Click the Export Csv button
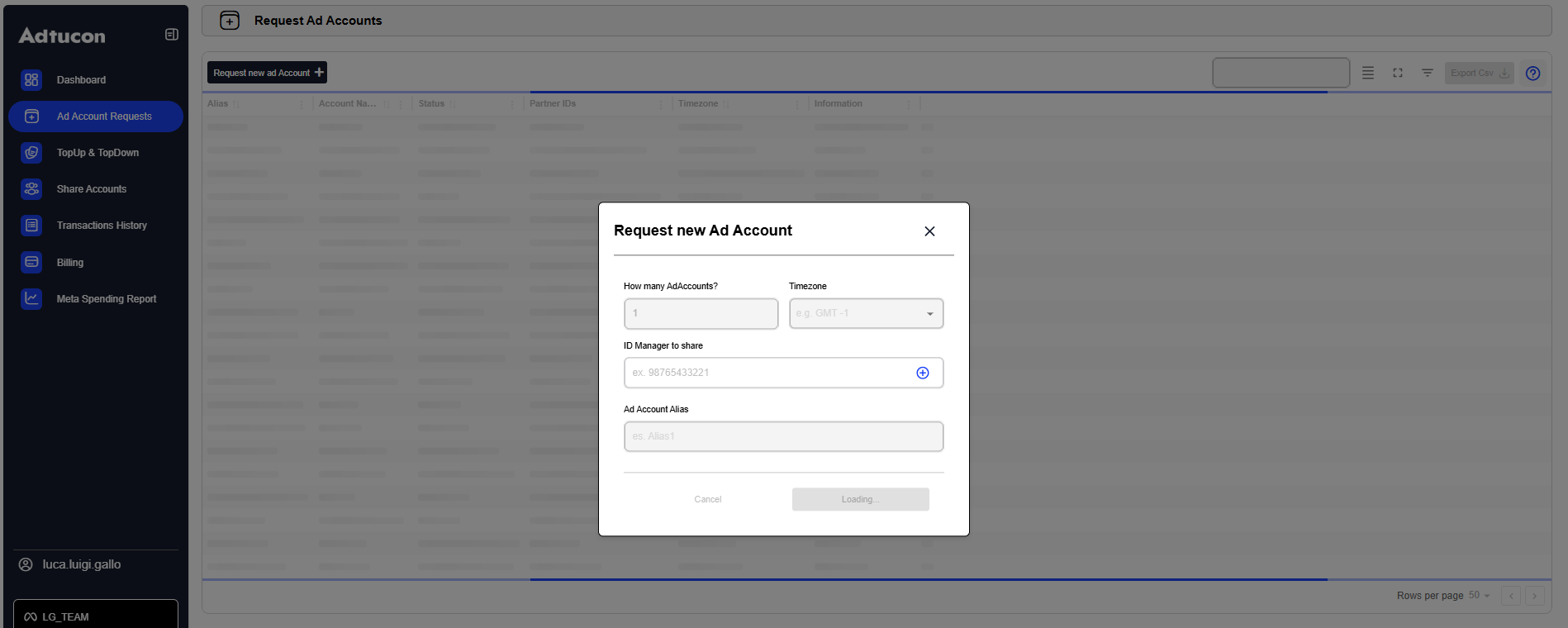 pos(1479,74)
